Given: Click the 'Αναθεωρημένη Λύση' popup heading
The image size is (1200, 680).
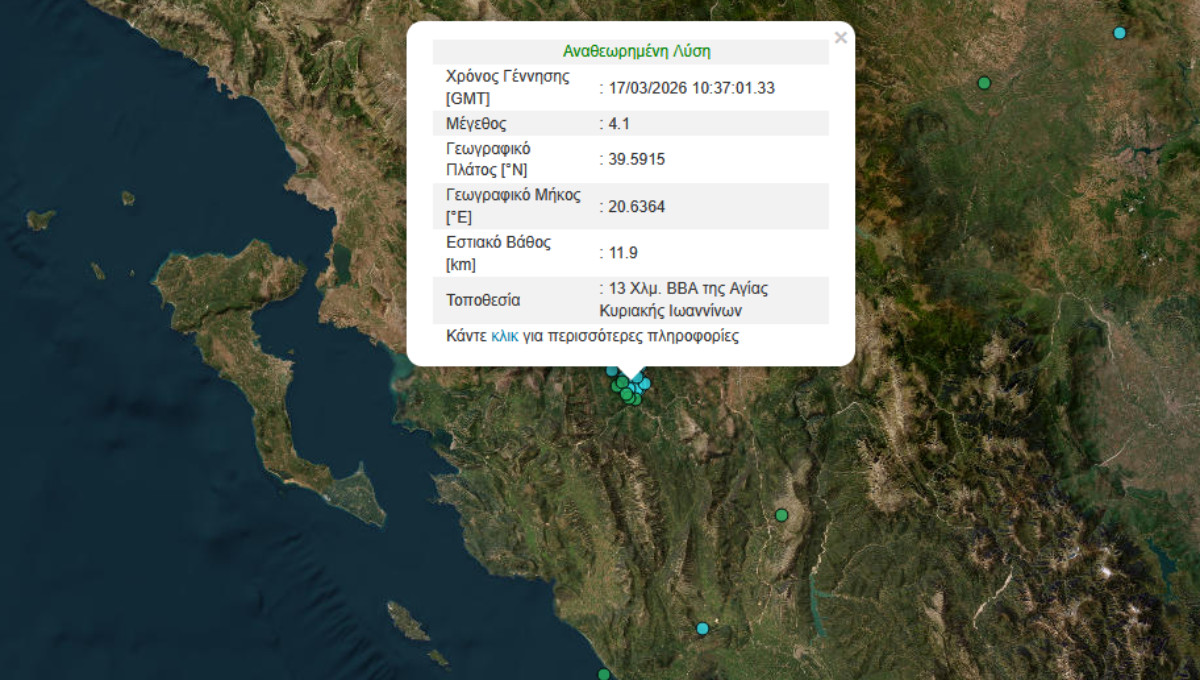Looking at the screenshot, I should click(x=636, y=52).
